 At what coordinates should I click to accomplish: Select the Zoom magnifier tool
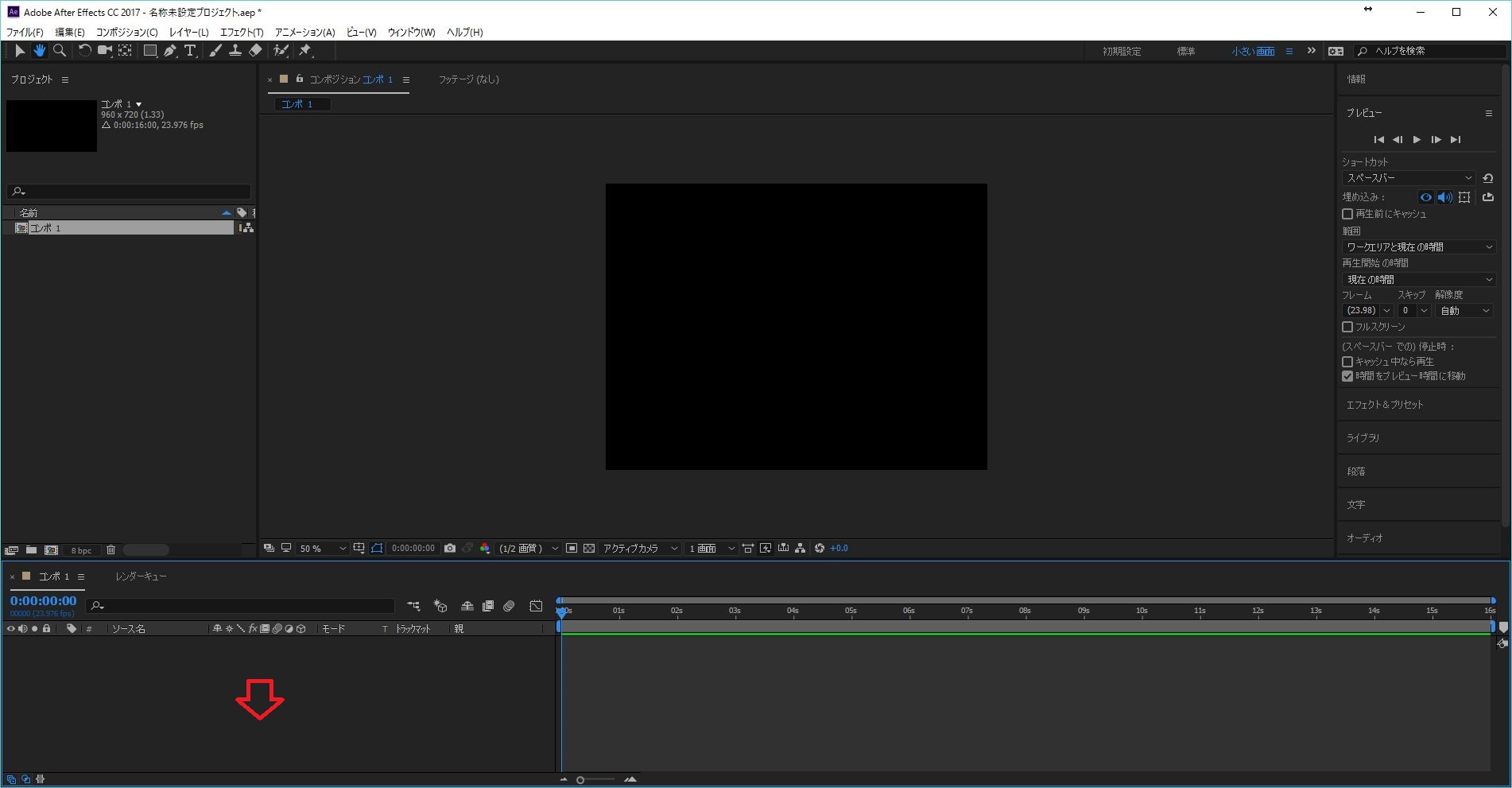click(59, 51)
